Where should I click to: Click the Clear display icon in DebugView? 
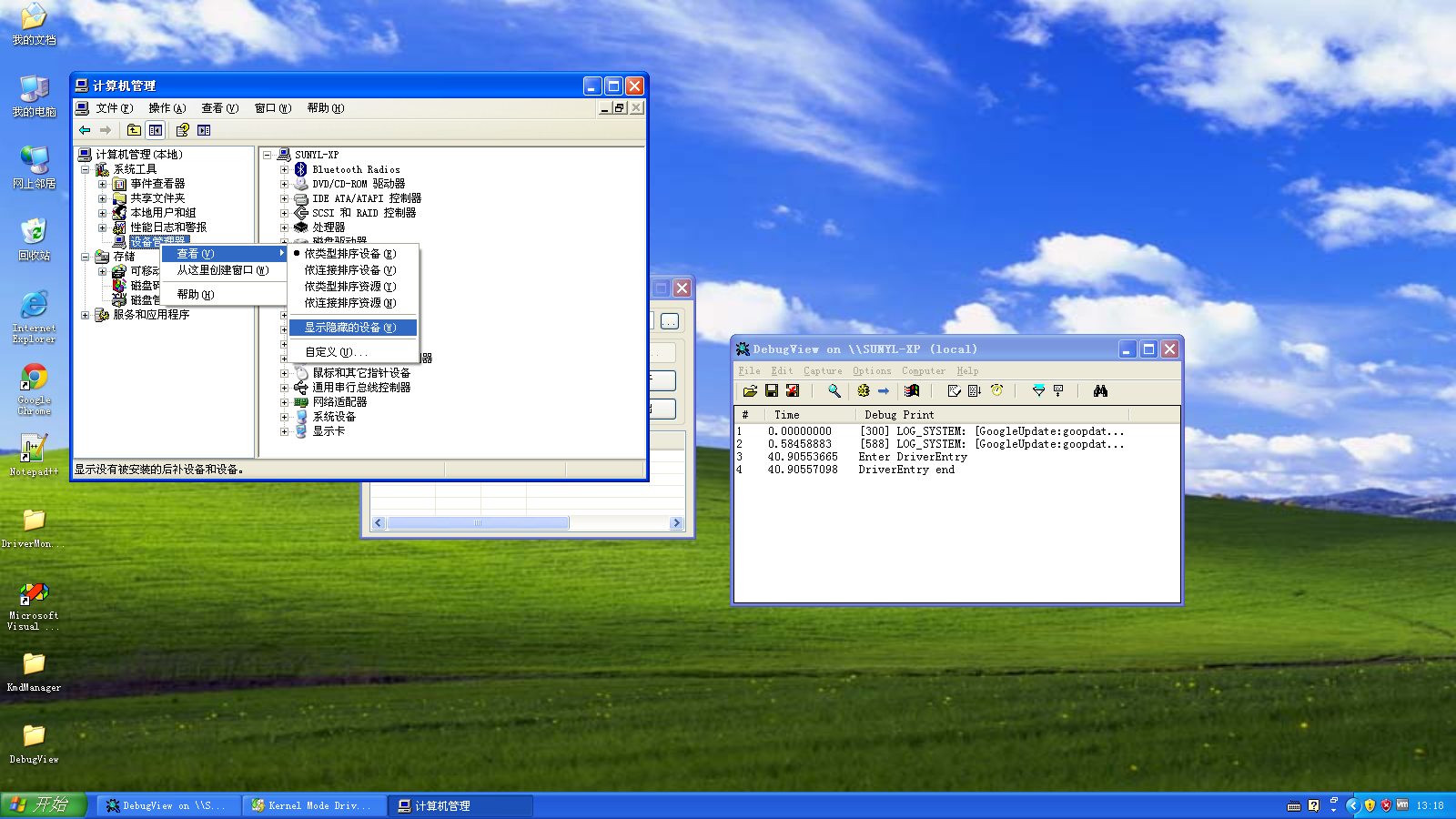793,390
